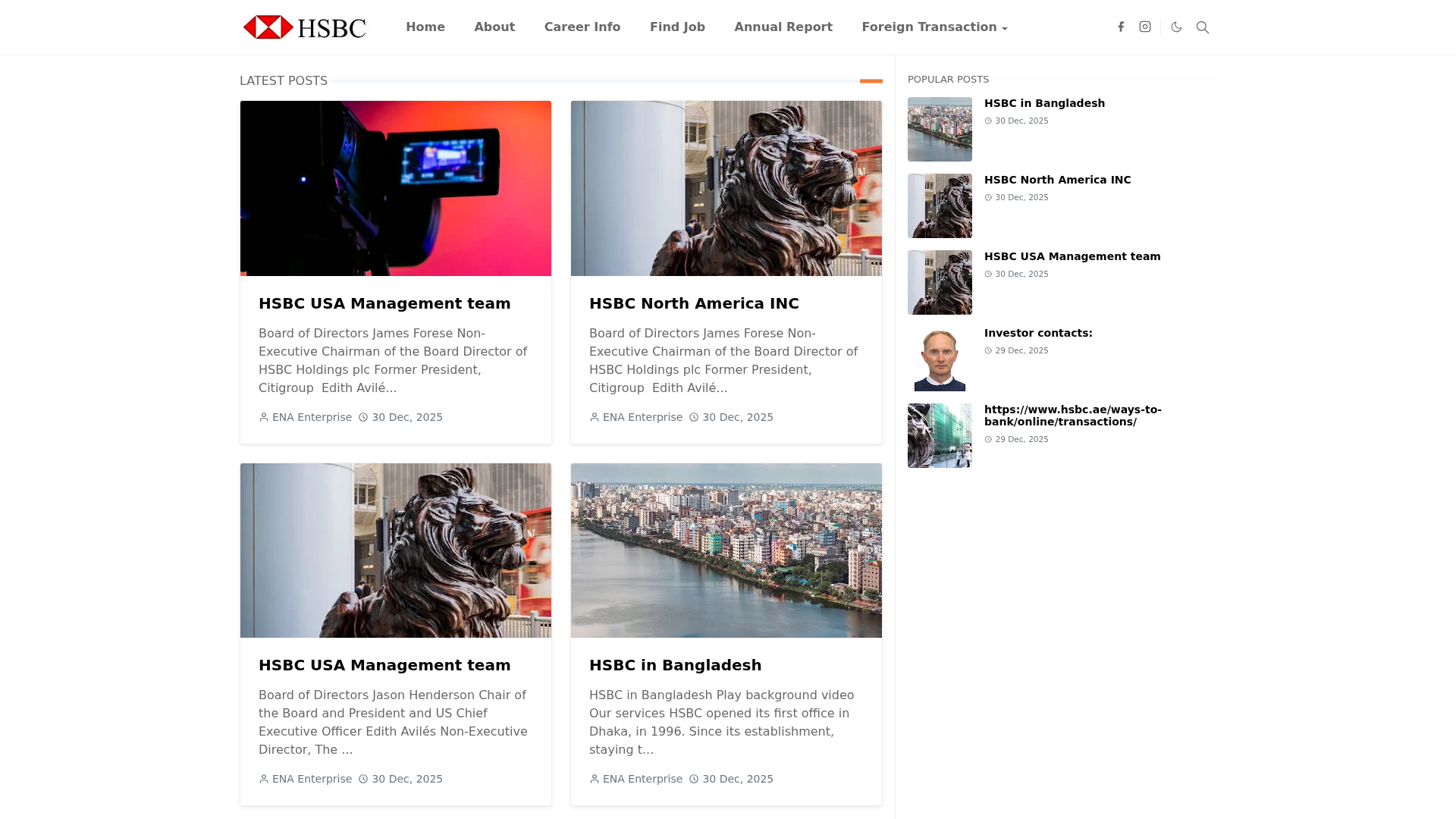
Task: Open the About menu item
Action: [494, 27]
